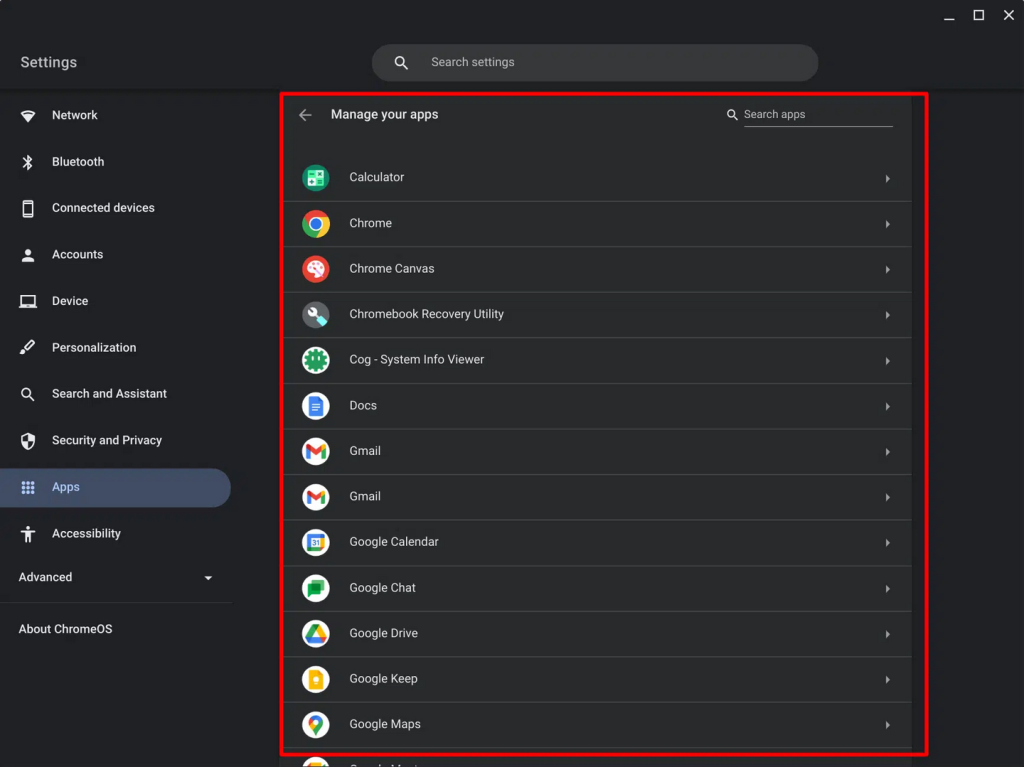Image resolution: width=1024 pixels, height=767 pixels.
Task: Click the "Docs" app name
Action: click(363, 406)
